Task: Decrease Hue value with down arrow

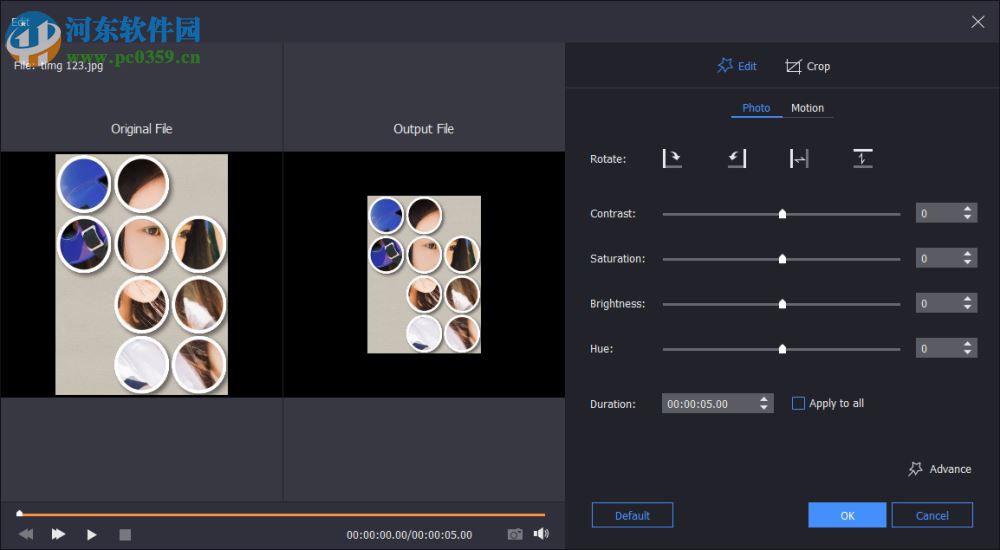Action: [967, 353]
